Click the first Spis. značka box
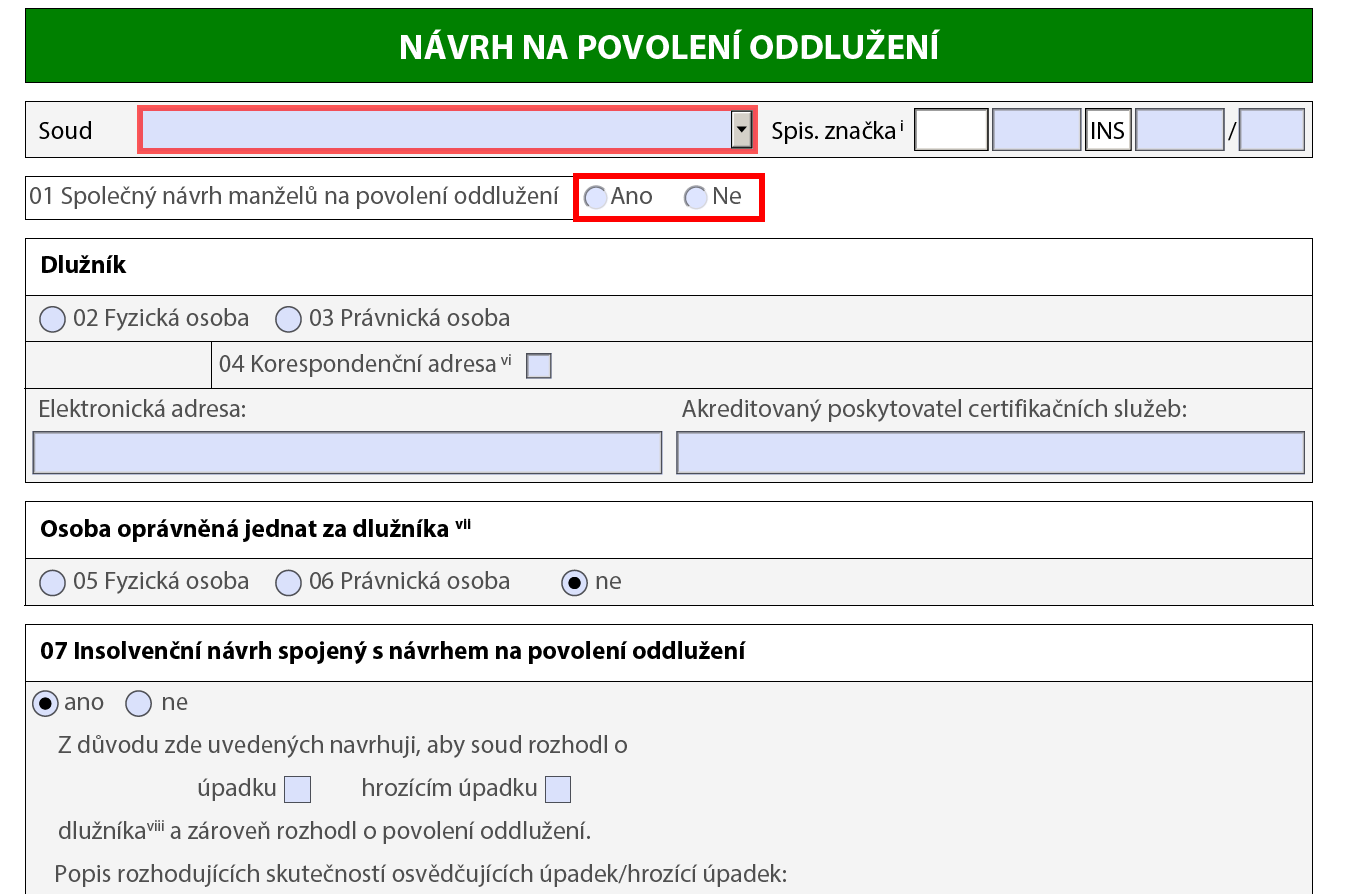The width and height of the screenshot is (1347, 894). [950, 129]
